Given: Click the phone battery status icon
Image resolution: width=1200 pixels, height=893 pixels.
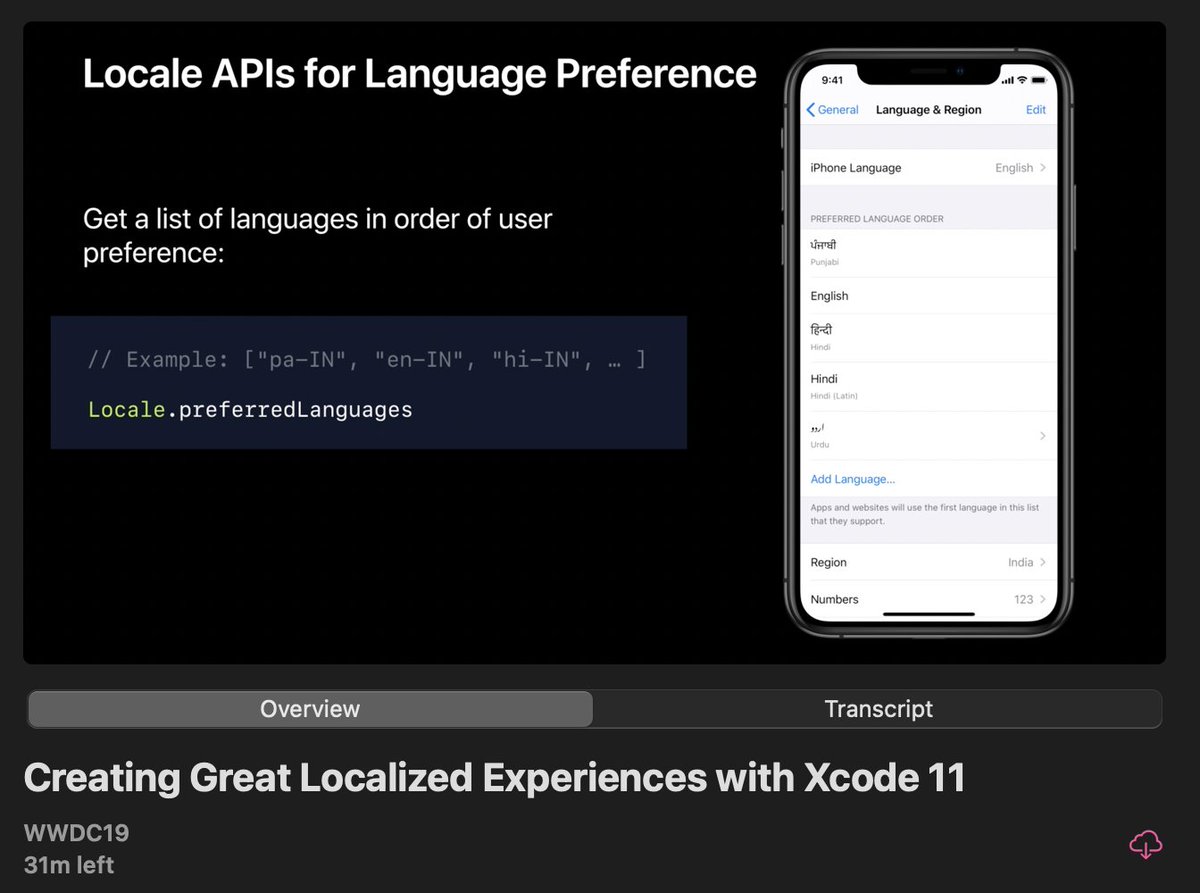Looking at the screenshot, I should (1038, 80).
